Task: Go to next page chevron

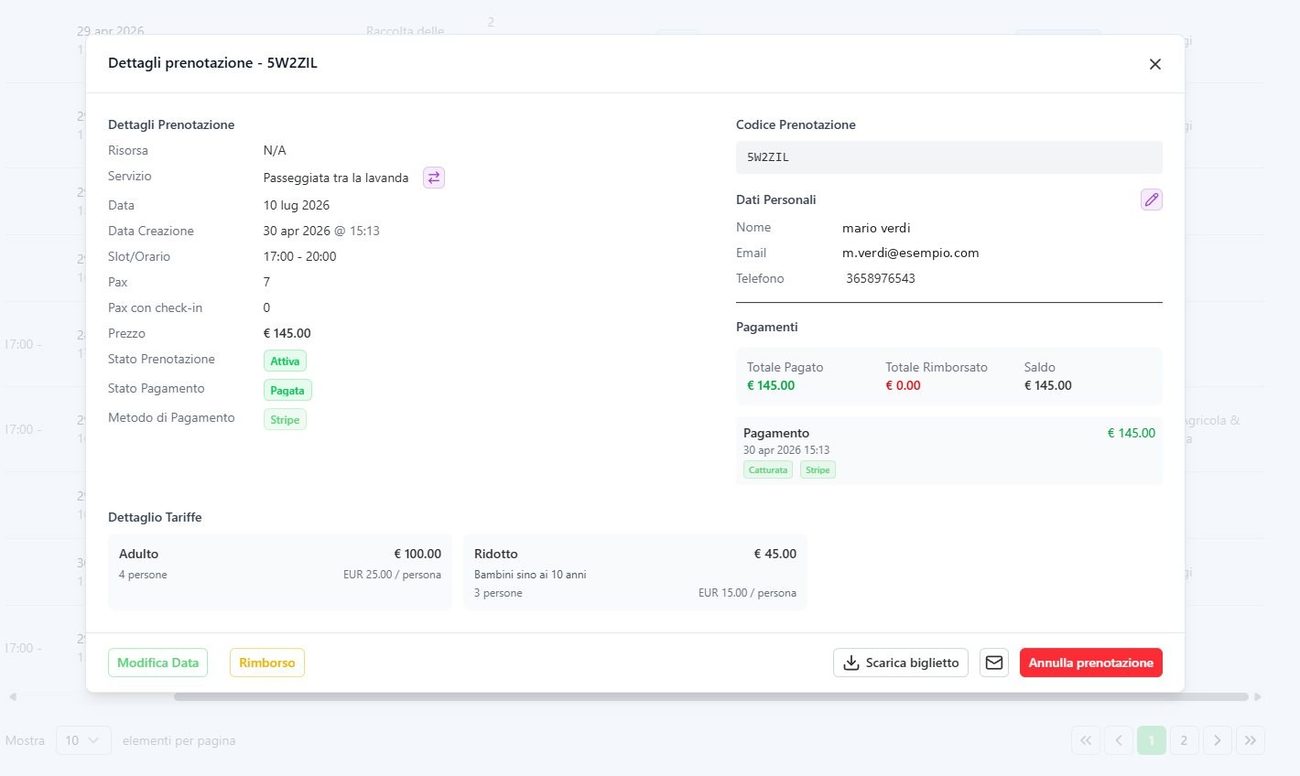Action: [1217, 741]
